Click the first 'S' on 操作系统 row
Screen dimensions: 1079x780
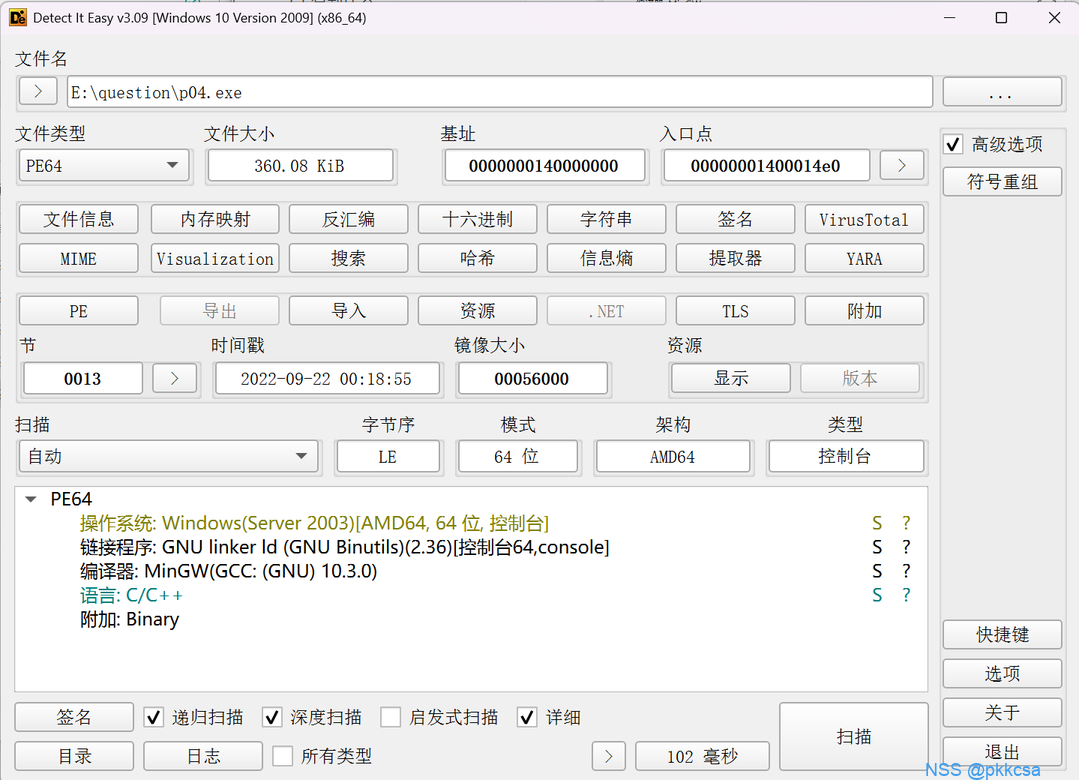tap(877, 523)
